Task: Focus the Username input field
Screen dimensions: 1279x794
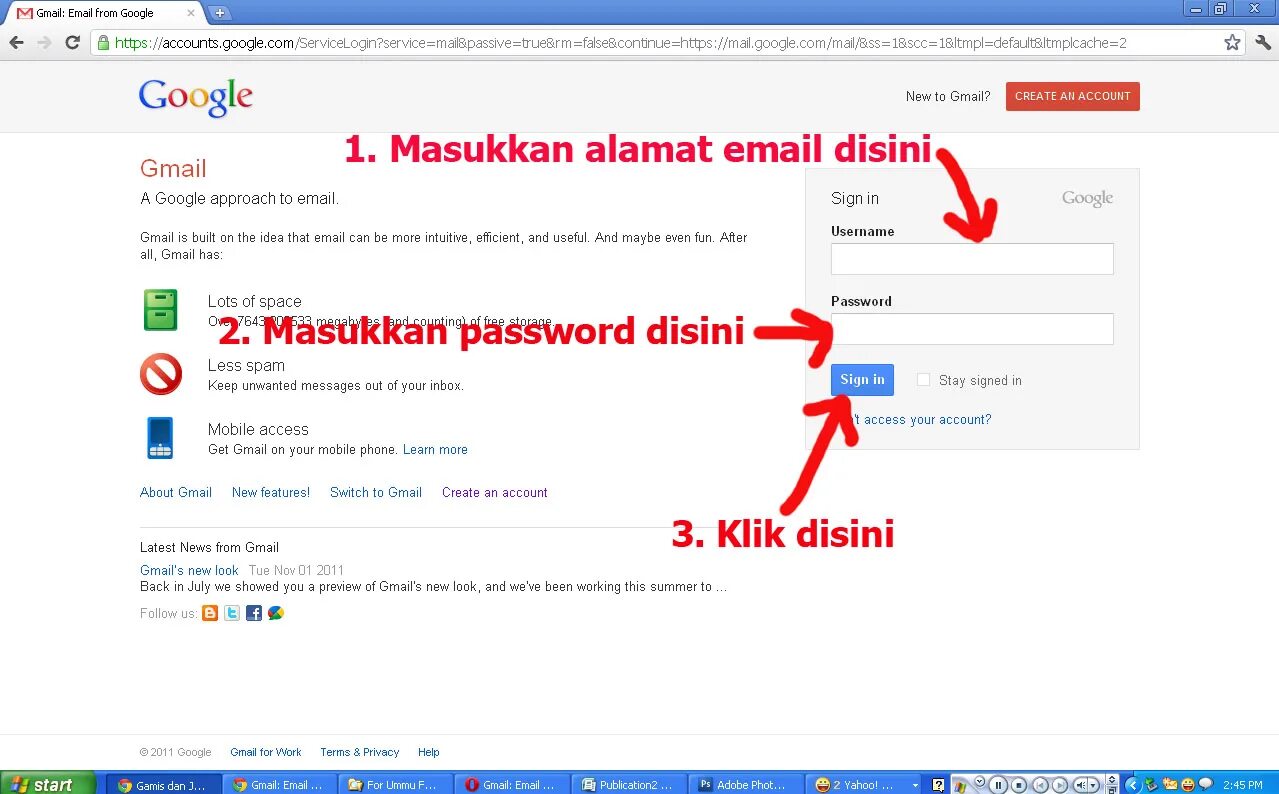Action: tap(972, 259)
